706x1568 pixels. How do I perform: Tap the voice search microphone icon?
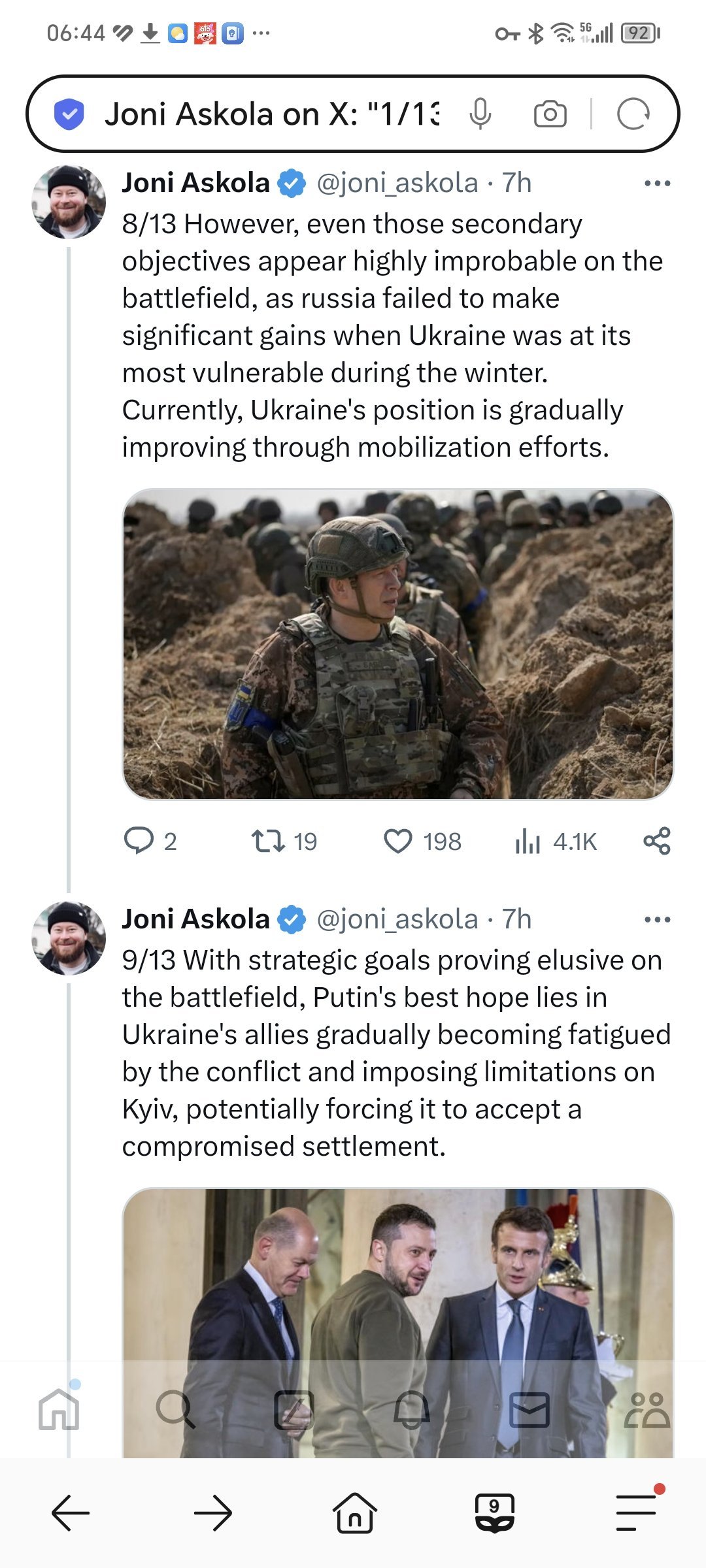(480, 114)
